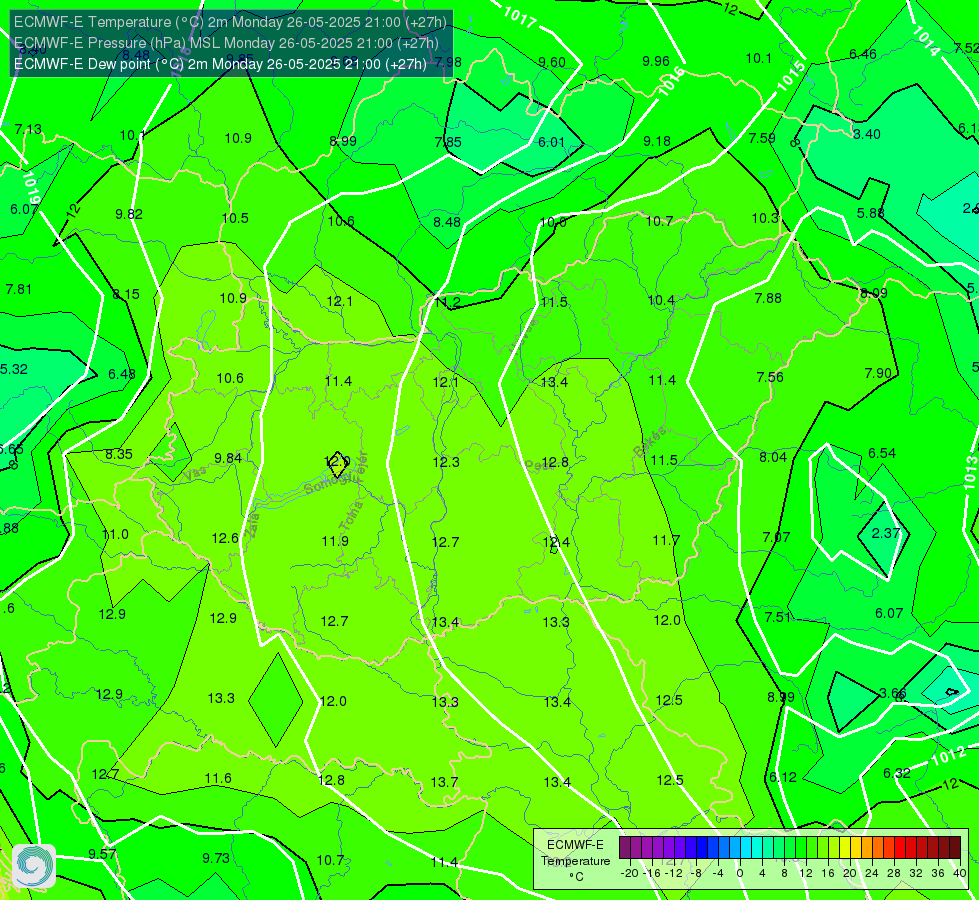Click the purple swatch at legend value -20

(625, 848)
